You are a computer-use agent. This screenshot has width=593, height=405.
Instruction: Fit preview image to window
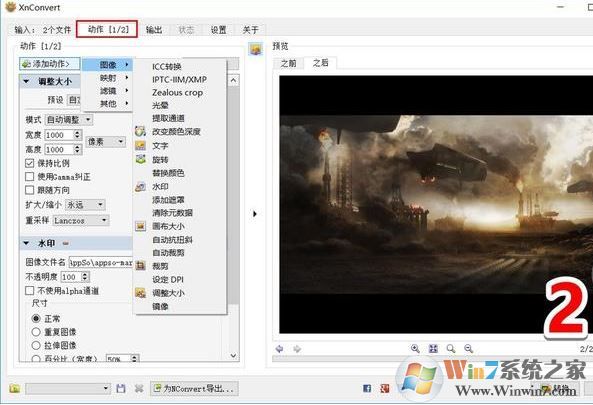pos(433,349)
